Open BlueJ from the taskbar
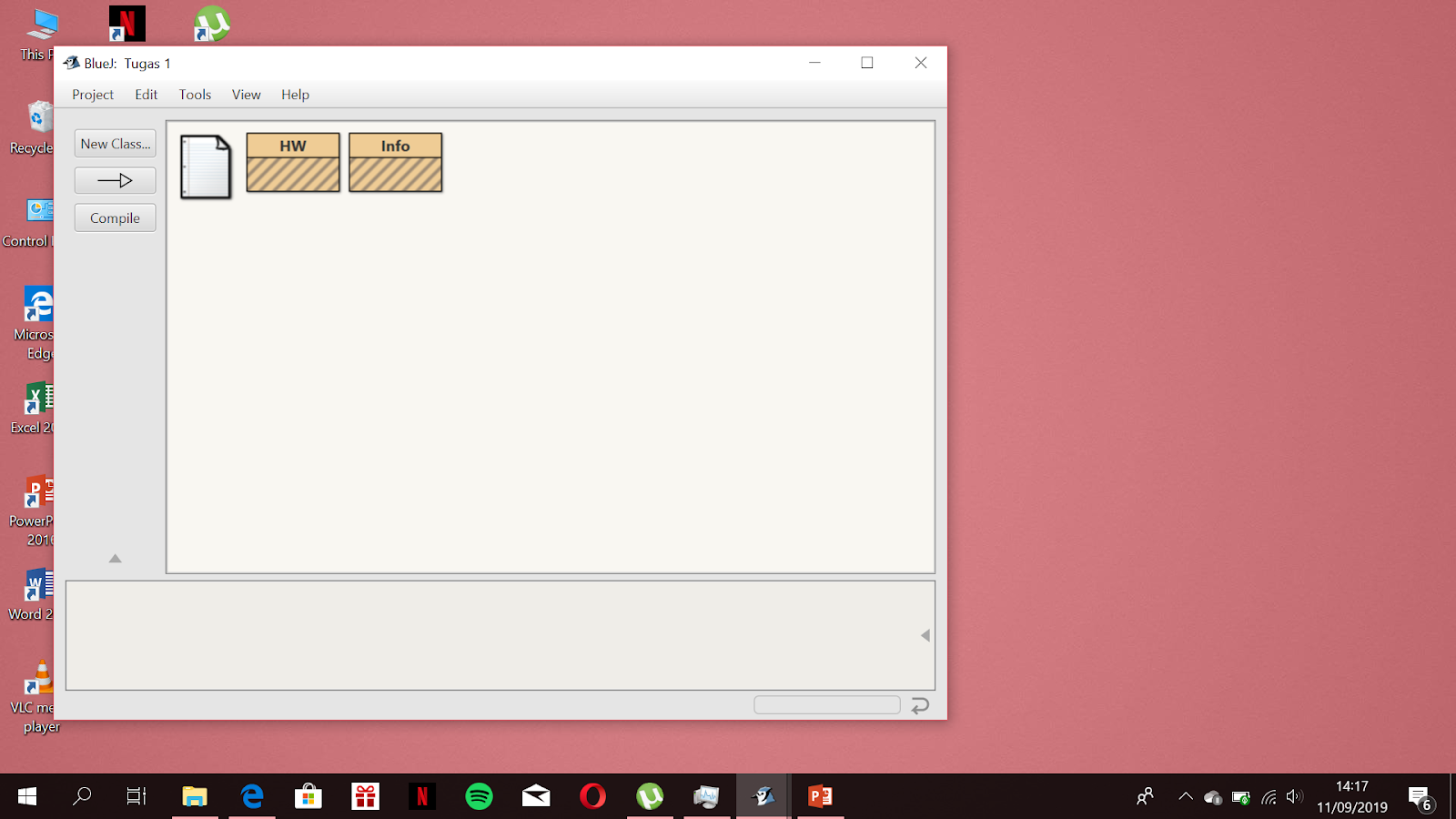The height and width of the screenshot is (819, 1456). [x=763, y=796]
